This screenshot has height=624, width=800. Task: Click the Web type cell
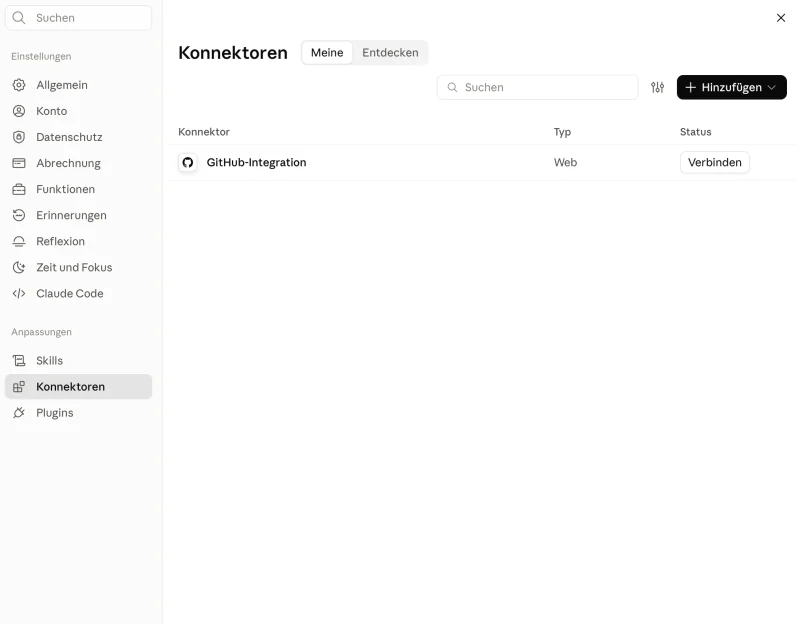pos(565,162)
